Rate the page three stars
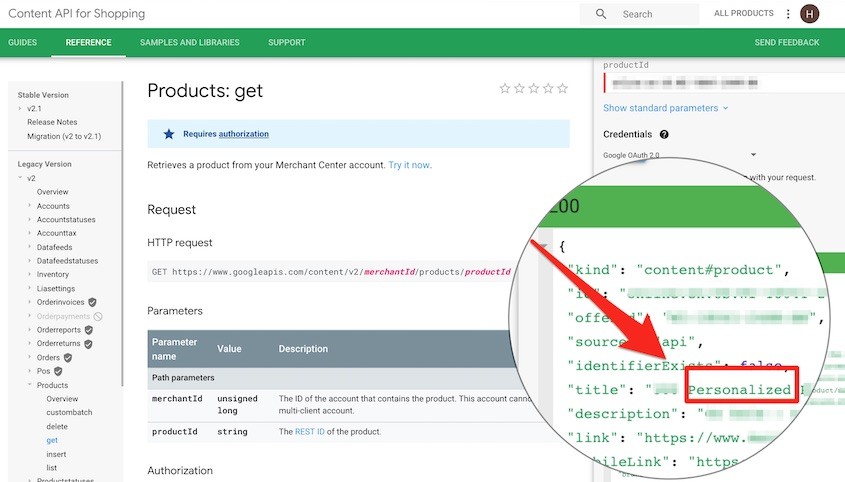The width and height of the screenshot is (845, 482). (x=534, y=88)
